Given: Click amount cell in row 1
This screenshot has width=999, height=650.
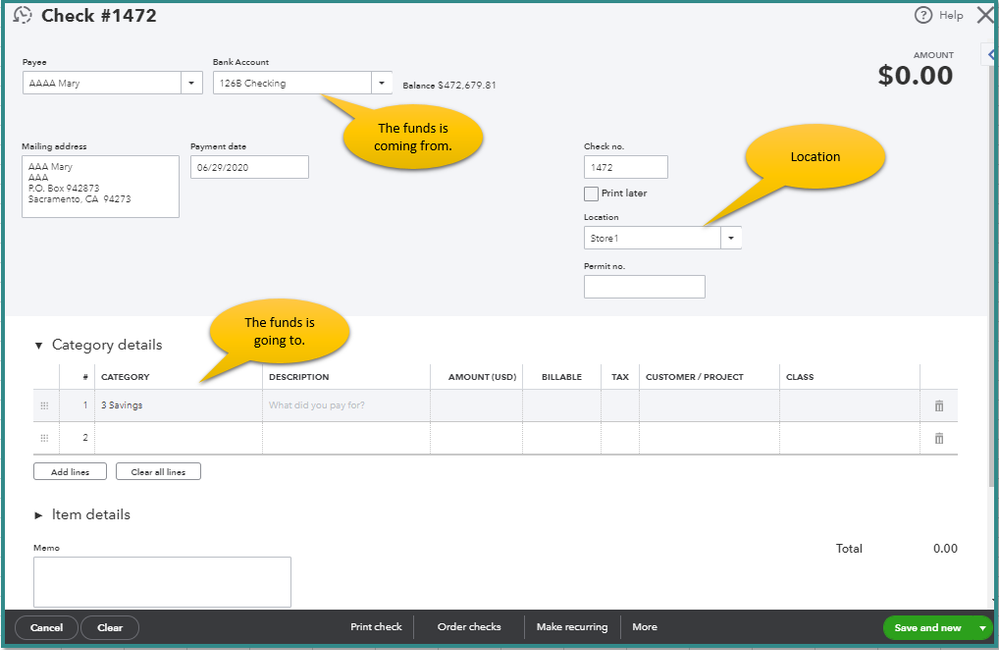Looking at the screenshot, I should tap(477, 406).
